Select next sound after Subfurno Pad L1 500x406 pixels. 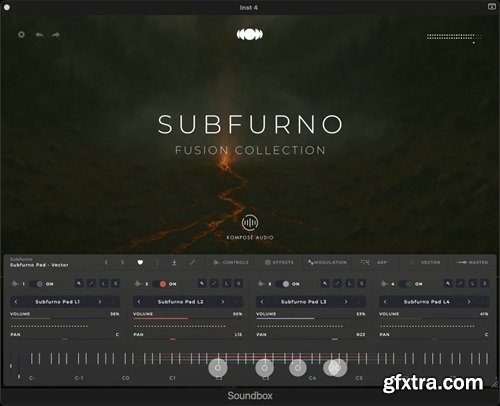[100, 302]
